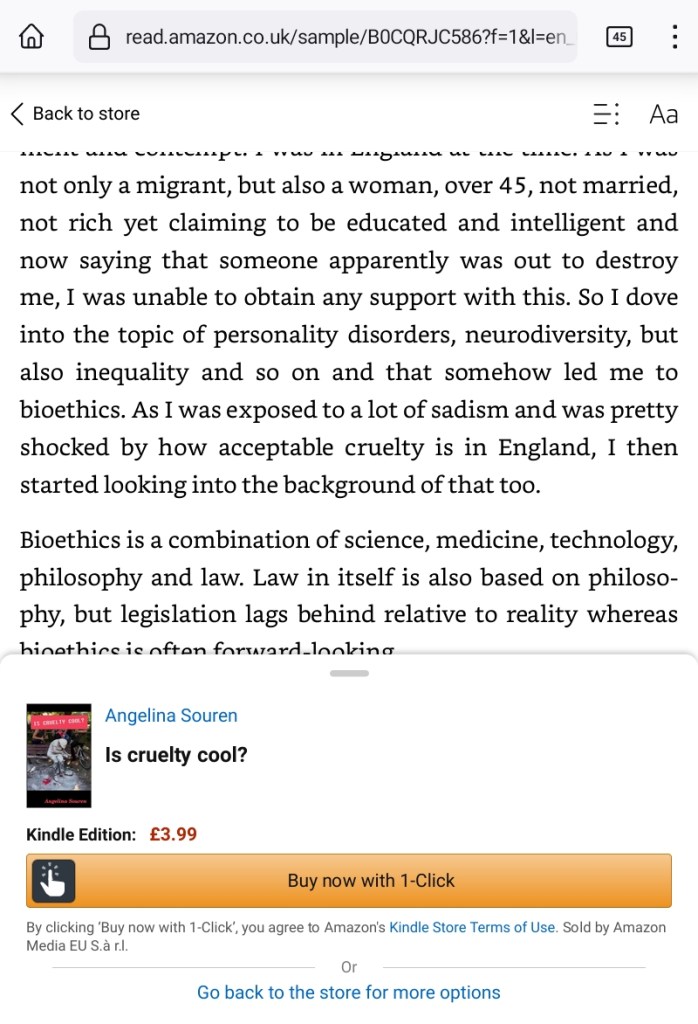
Task: Grab the bottom sheet drag handle
Action: pos(349,673)
